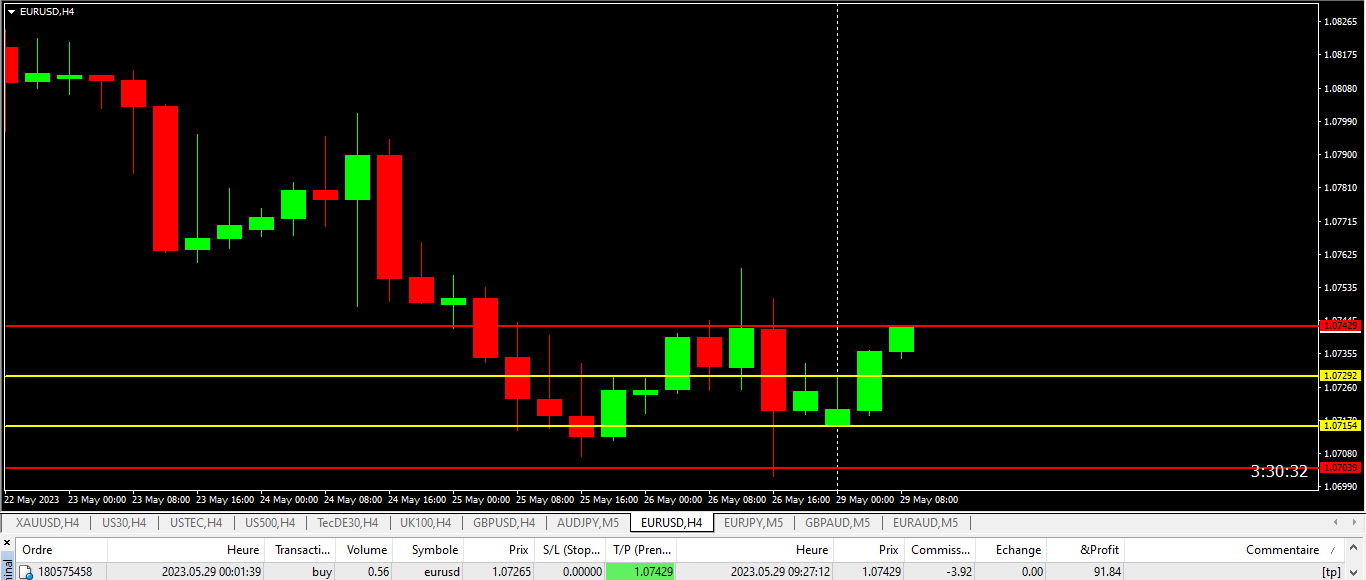
Task: Open the USTEC,H4 chart tab
Action: 196,522
